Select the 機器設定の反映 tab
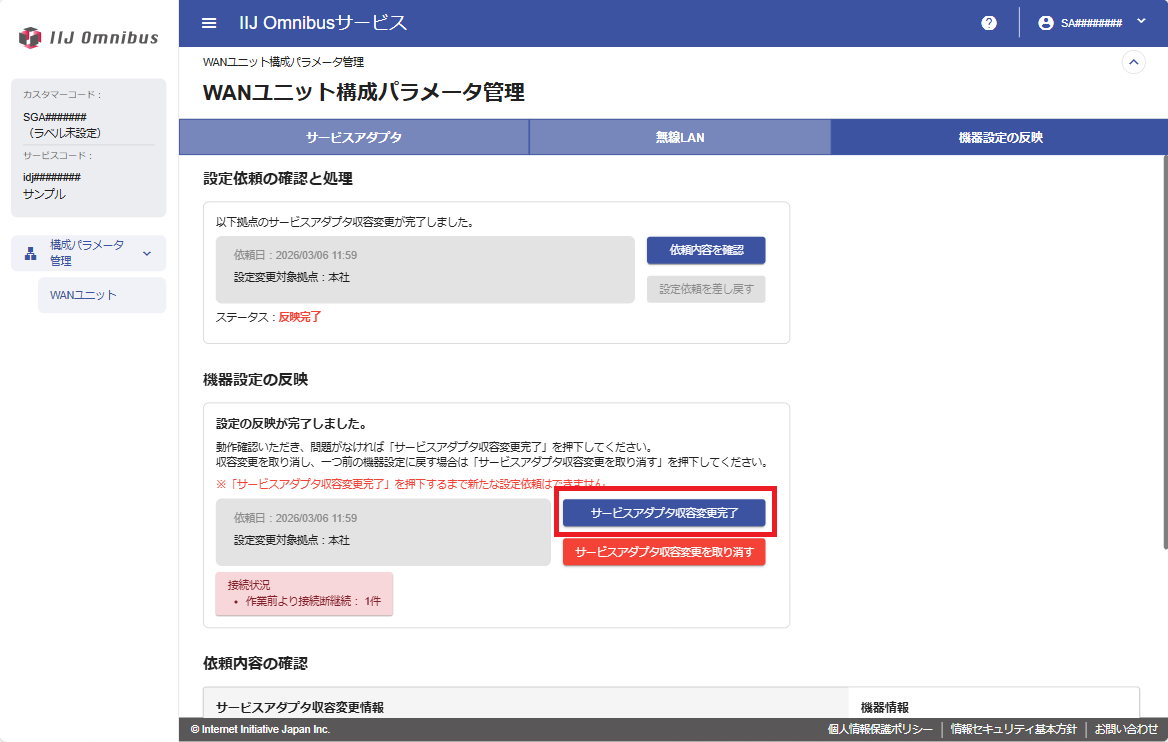The image size is (1168, 742). (1000, 138)
